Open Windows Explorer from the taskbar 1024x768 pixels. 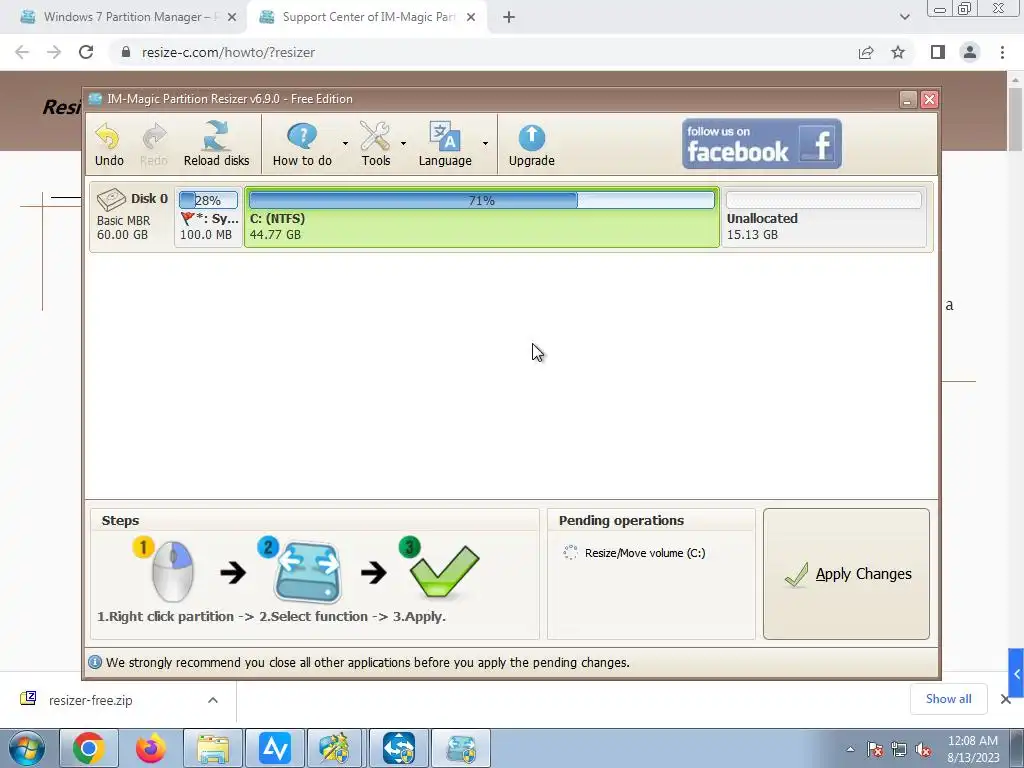213,748
